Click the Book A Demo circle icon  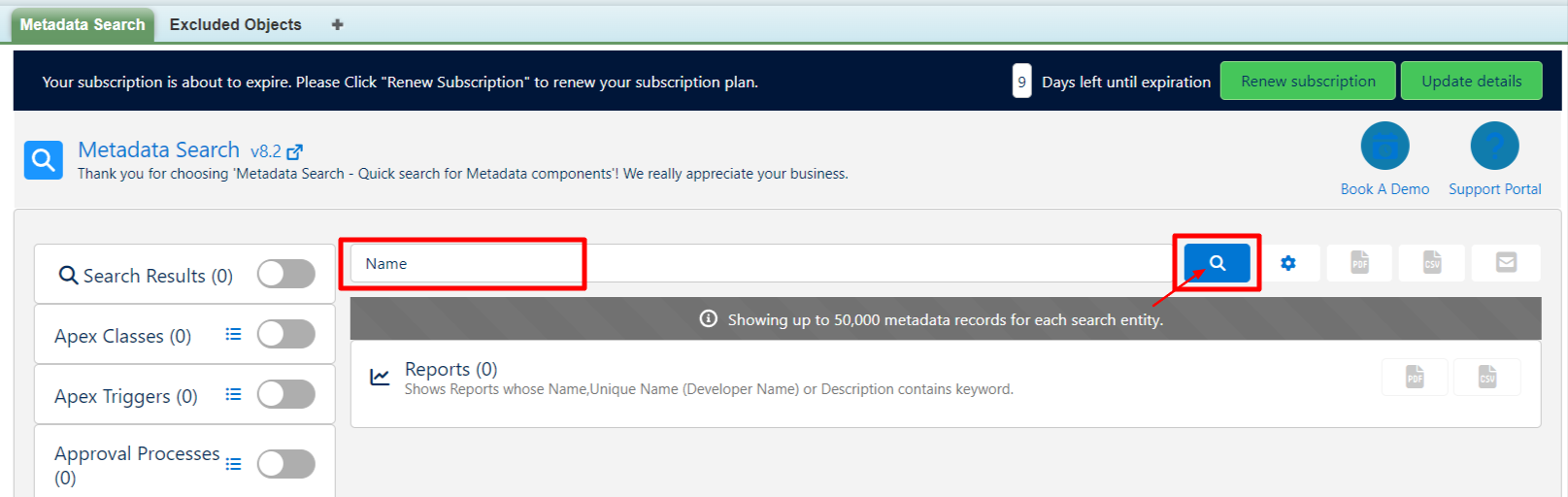point(1385,147)
